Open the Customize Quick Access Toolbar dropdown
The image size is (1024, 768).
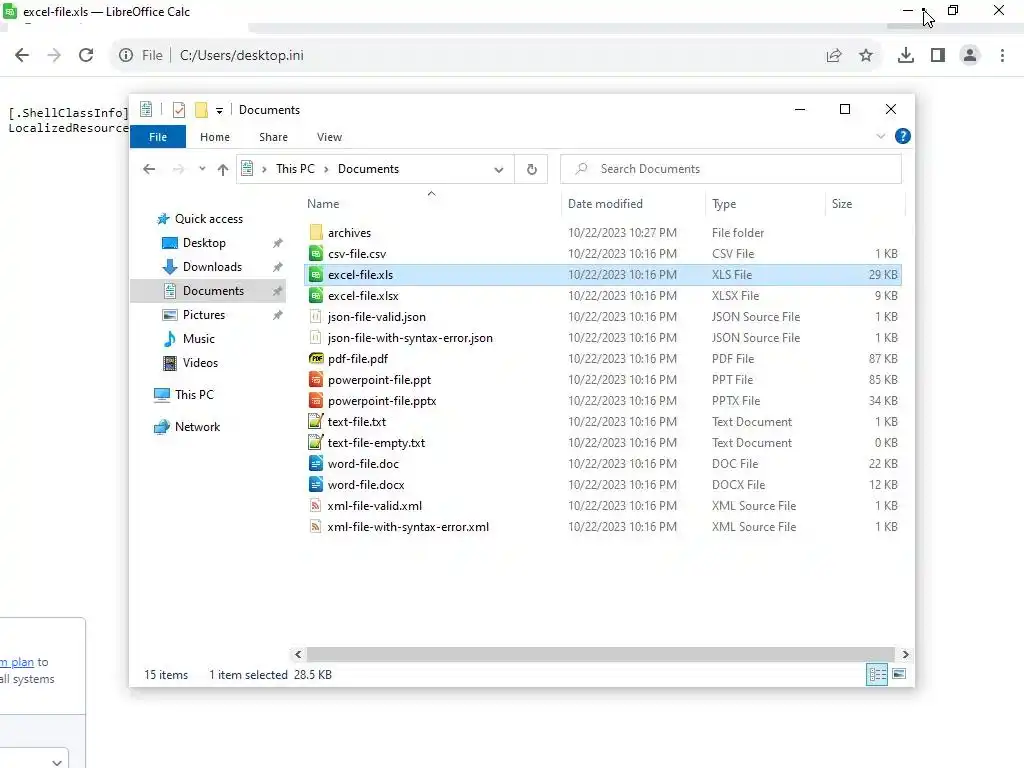click(219, 110)
